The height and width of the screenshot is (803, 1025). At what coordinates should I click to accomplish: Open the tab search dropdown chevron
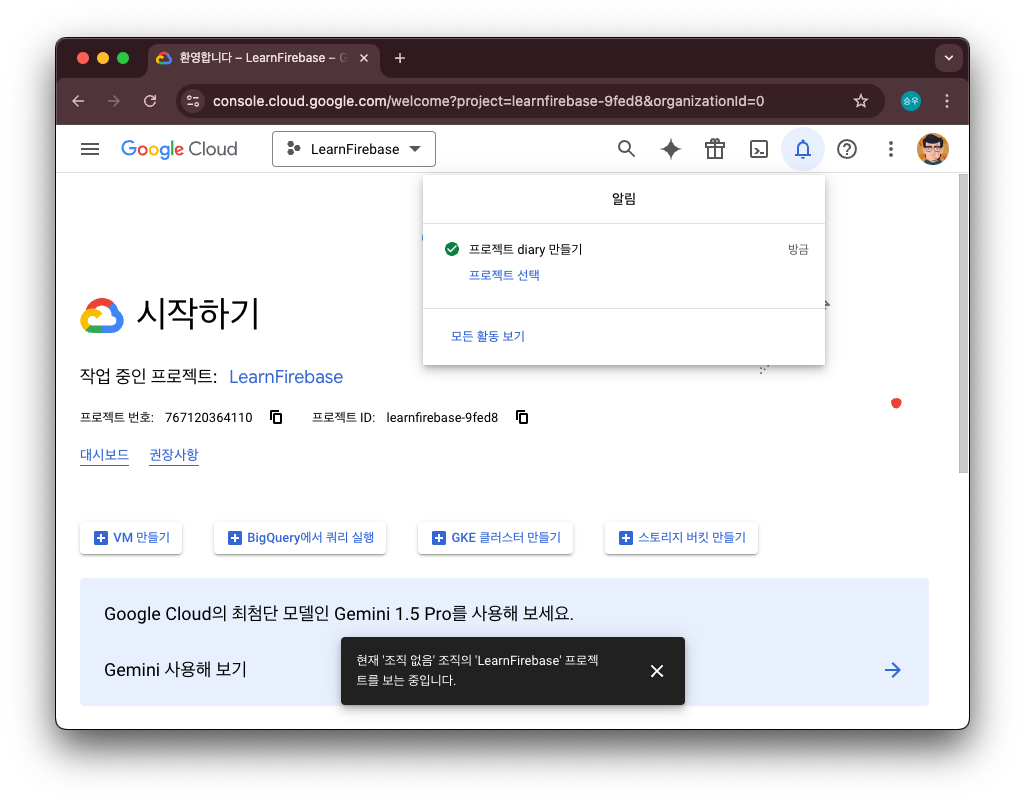(x=949, y=58)
